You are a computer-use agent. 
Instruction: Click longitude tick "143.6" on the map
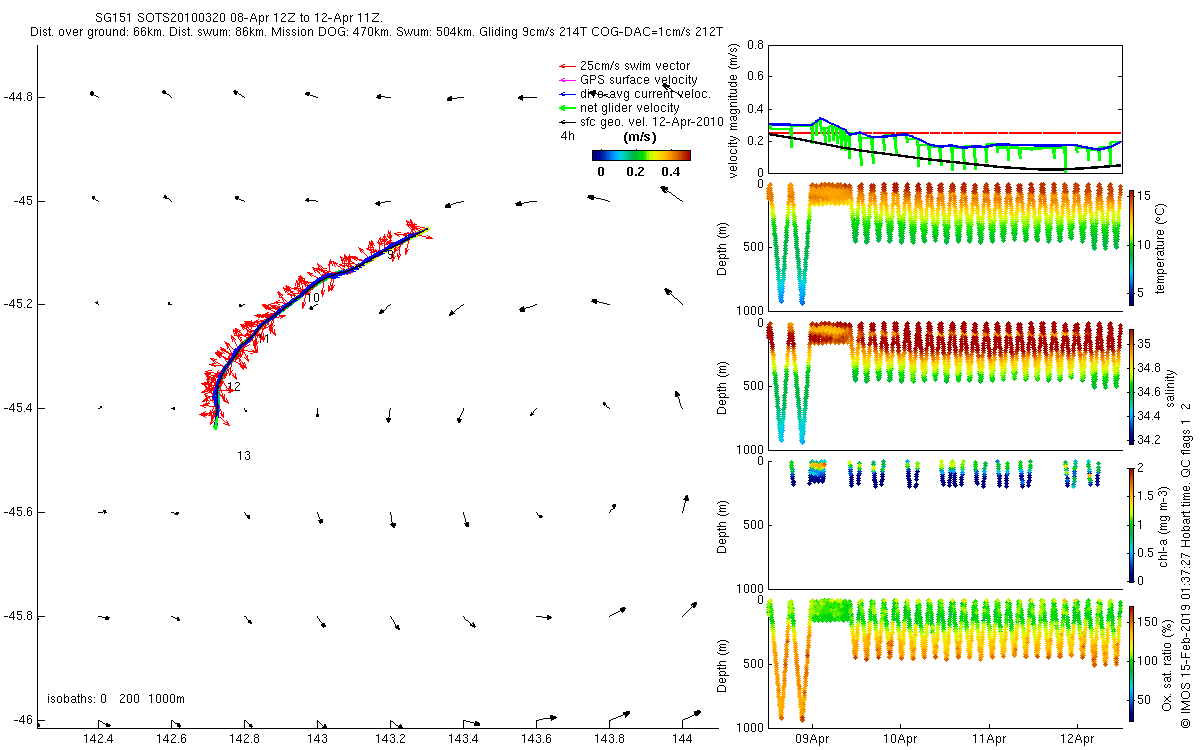pyautogui.click(x=537, y=739)
